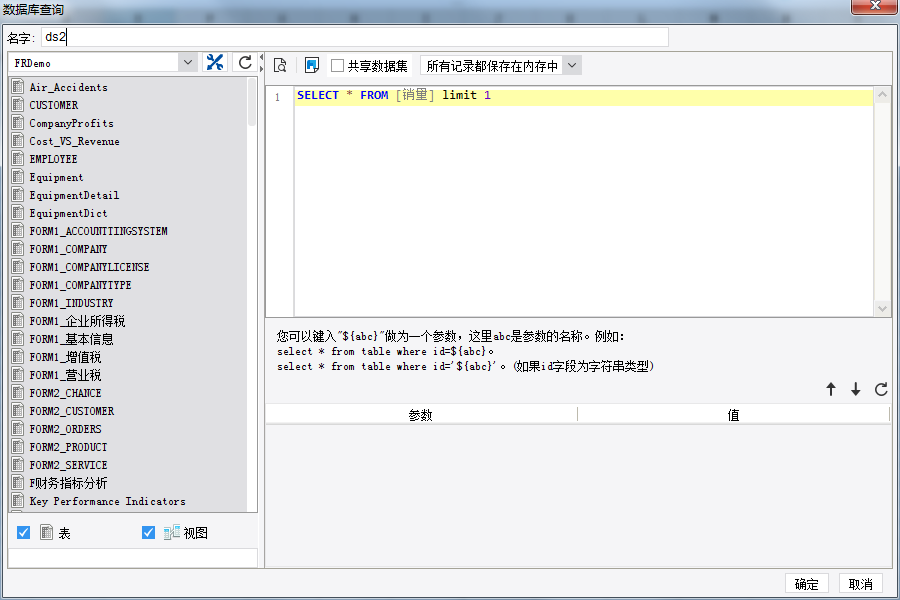Select the EquipmentDetail table
Screen dimensions: 900x600
pyautogui.click(x=74, y=195)
